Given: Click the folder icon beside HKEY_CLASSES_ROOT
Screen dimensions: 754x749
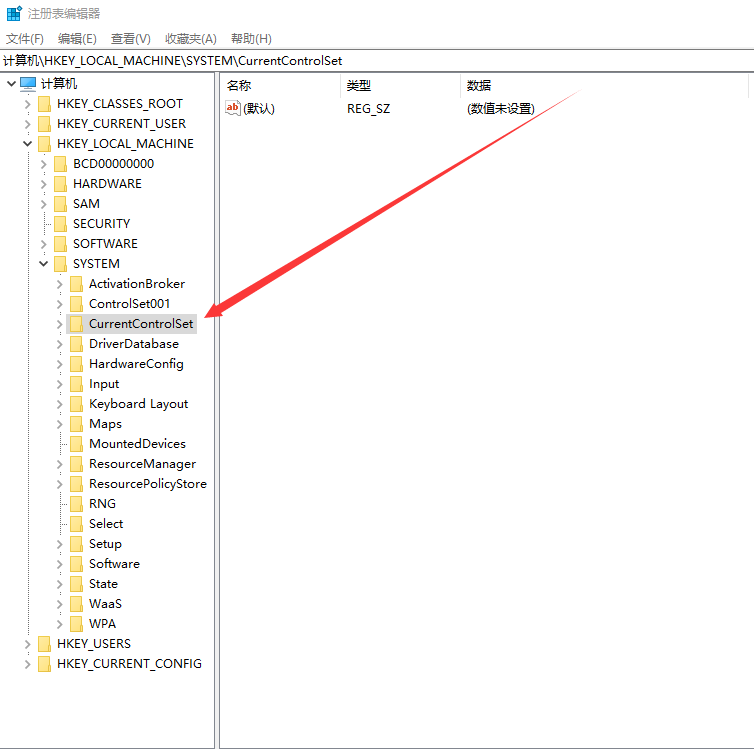Looking at the screenshot, I should pos(44,104).
